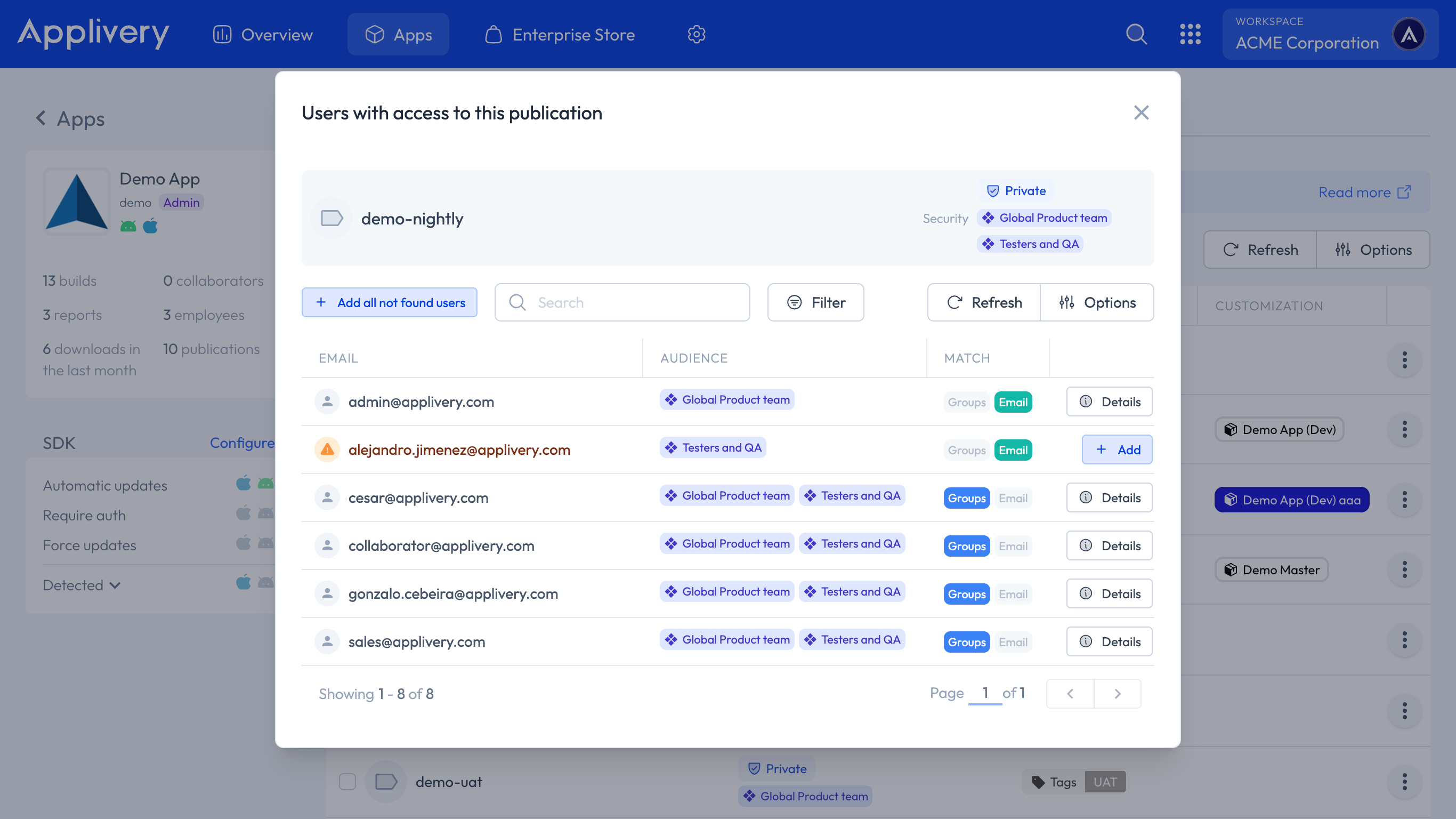Click the search magnifier icon in top bar
The image size is (1456, 819).
(x=1136, y=34)
